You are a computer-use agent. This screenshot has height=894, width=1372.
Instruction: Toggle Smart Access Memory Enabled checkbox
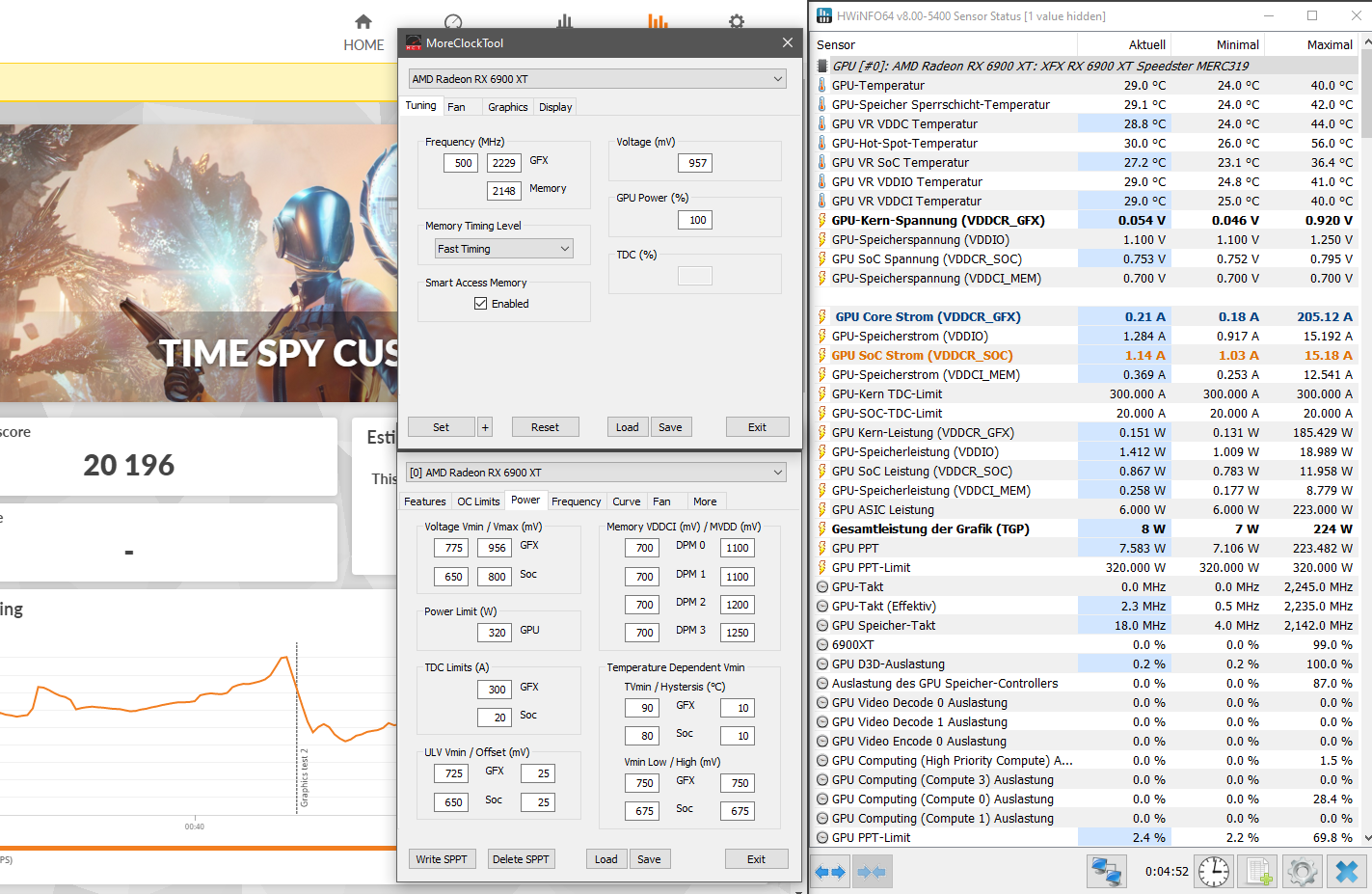tap(480, 303)
